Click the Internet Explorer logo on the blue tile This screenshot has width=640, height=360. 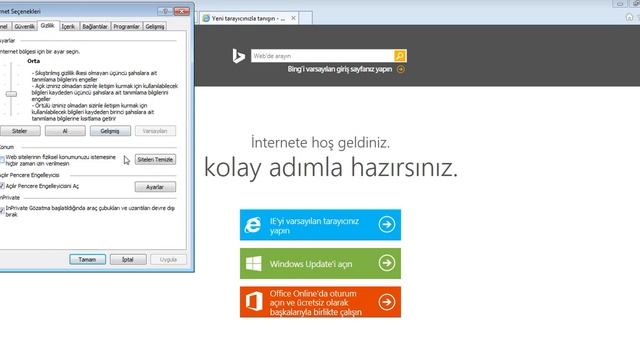[x=253, y=225]
